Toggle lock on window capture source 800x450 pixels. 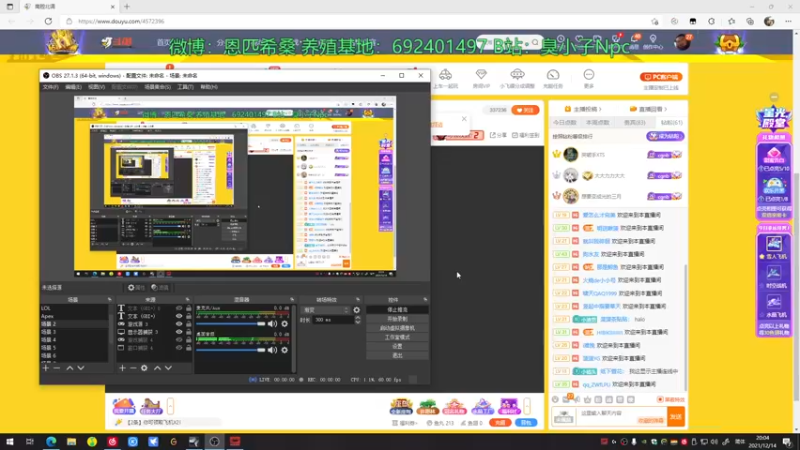pyautogui.click(x=189, y=347)
